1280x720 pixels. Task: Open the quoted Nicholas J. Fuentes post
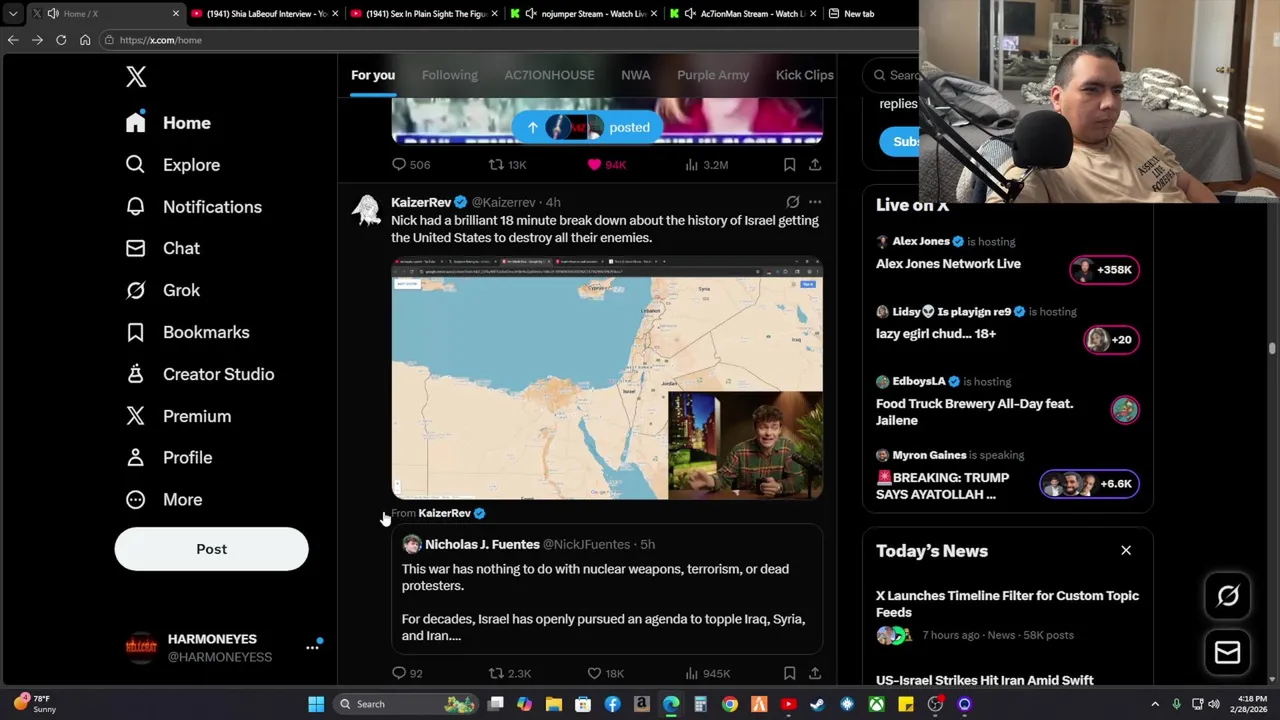point(607,590)
